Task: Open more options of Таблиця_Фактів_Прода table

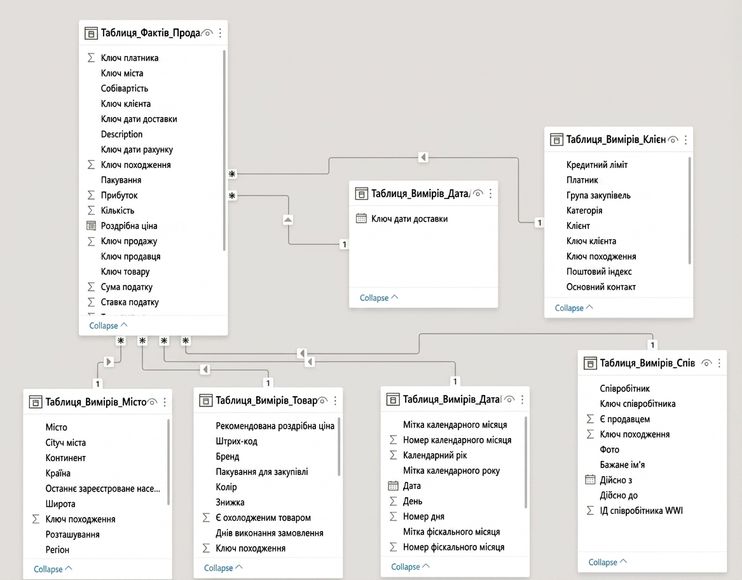Action: coord(220,33)
